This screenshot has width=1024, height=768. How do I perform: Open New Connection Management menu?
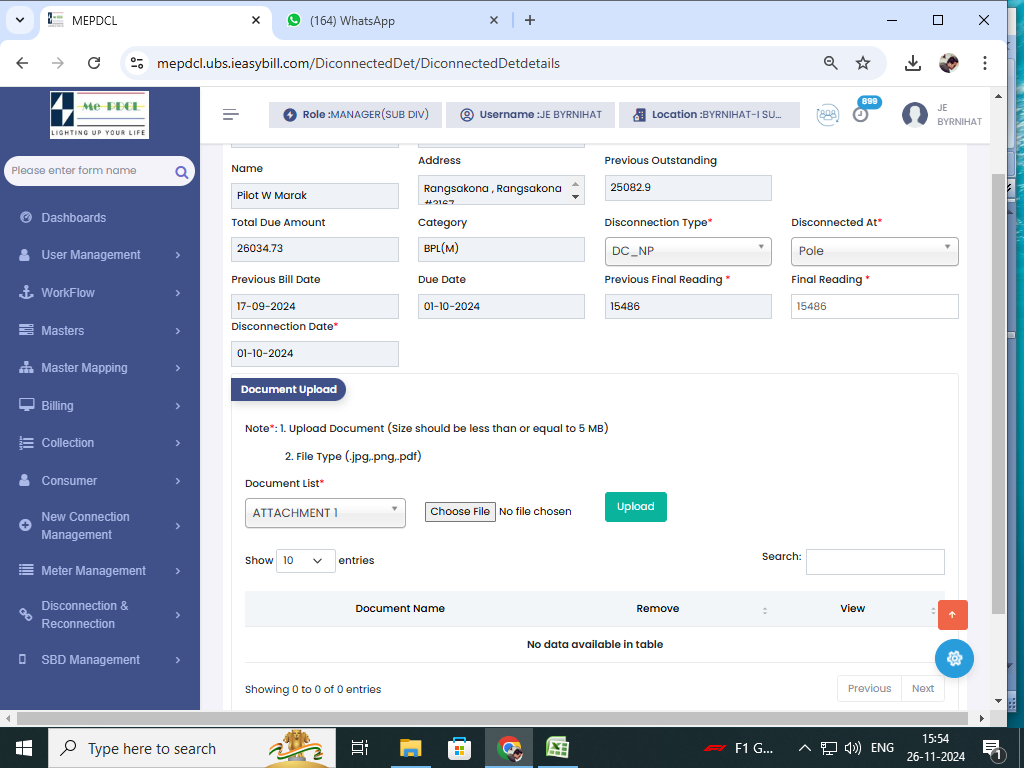(x=99, y=526)
